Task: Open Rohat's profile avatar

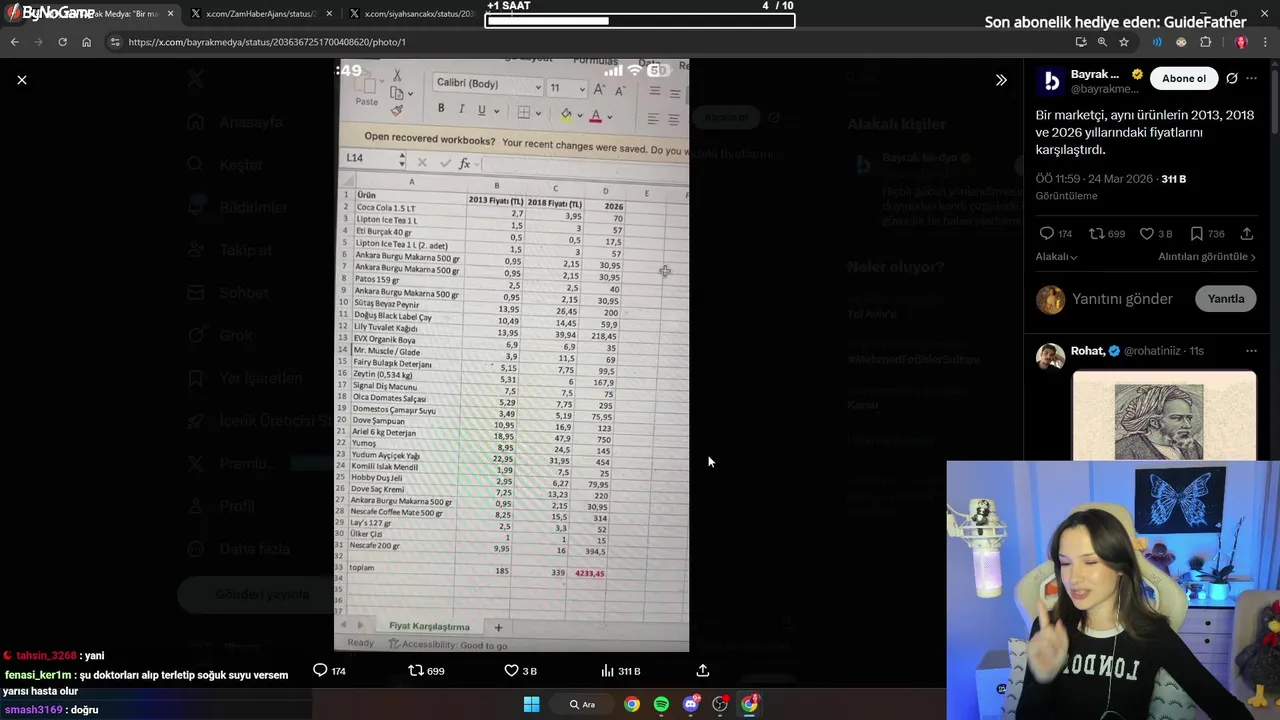Action: click(x=1050, y=356)
